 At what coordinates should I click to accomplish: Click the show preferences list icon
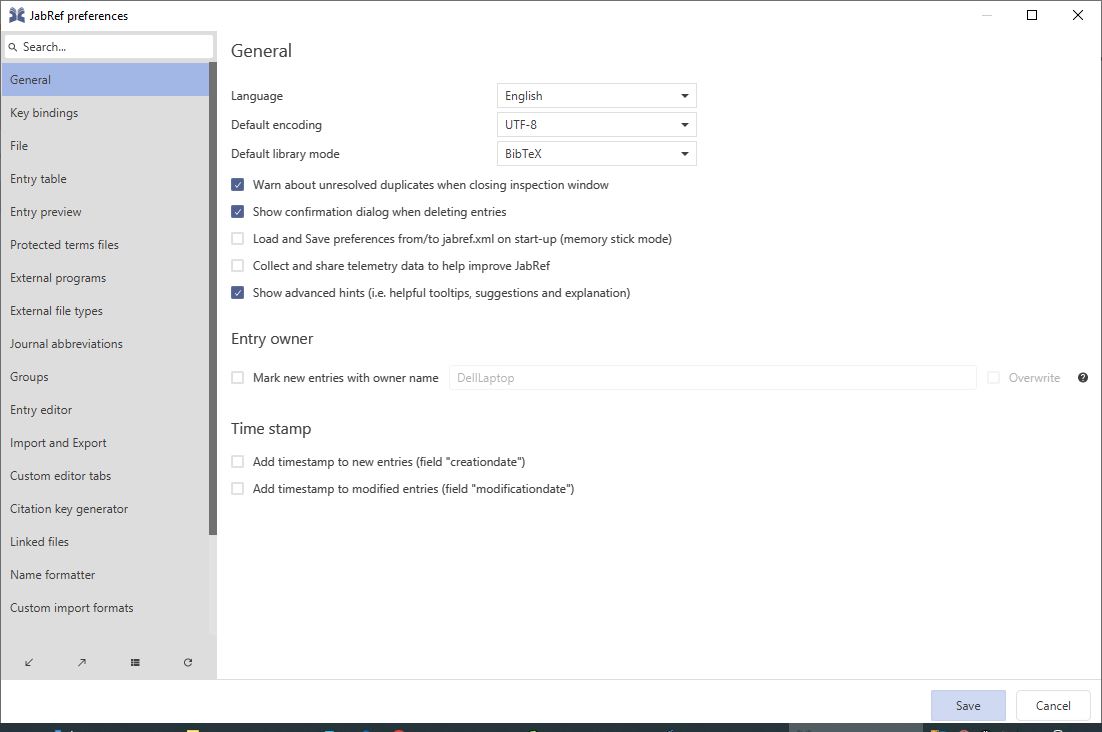pyautogui.click(x=135, y=662)
